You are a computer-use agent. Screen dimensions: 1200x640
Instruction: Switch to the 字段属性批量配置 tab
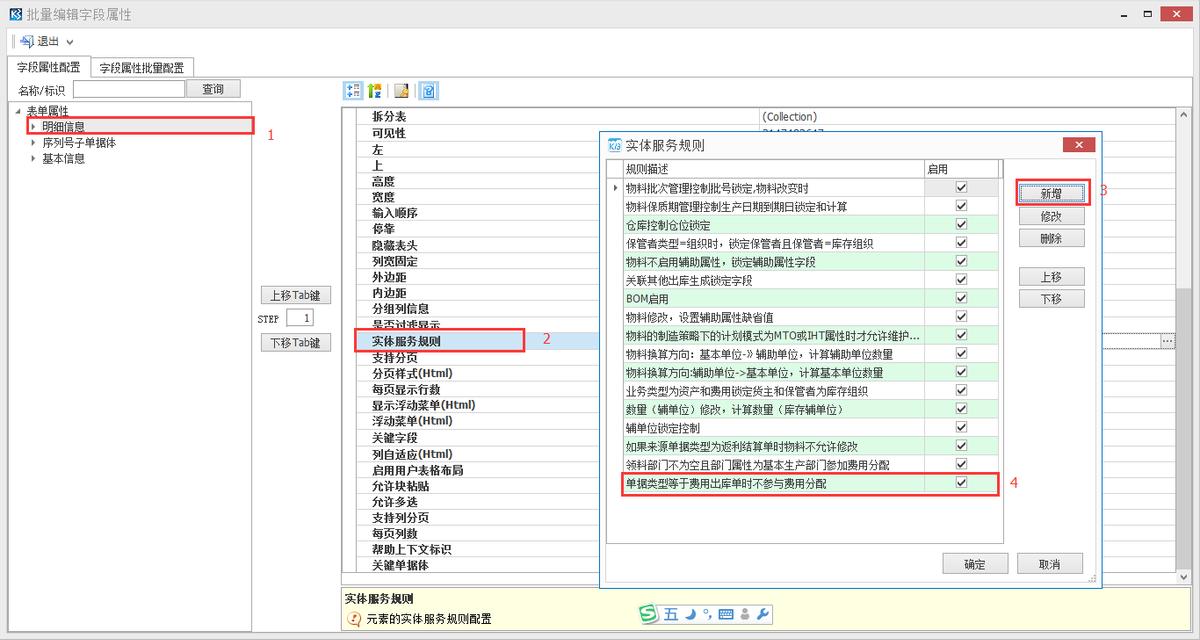point(140,66)
